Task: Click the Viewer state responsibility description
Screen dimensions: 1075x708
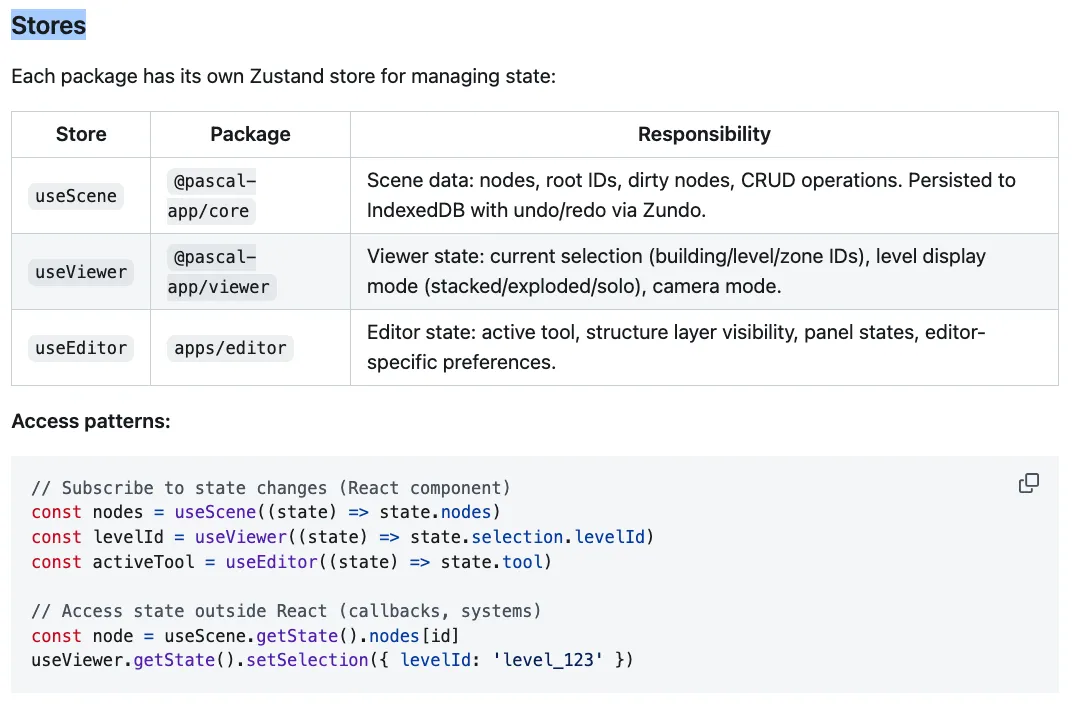Action: pyautogui.click(x=676, y=271)
